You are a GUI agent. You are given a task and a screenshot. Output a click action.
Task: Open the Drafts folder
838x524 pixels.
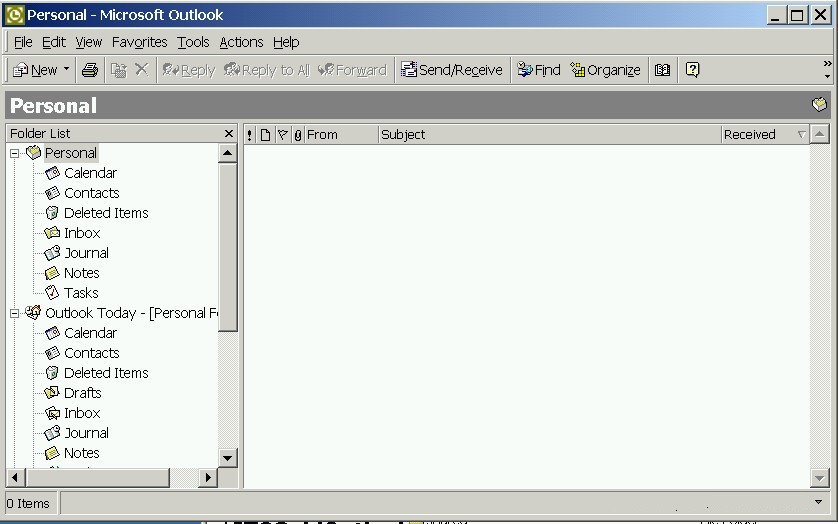[x=82, y=393]
